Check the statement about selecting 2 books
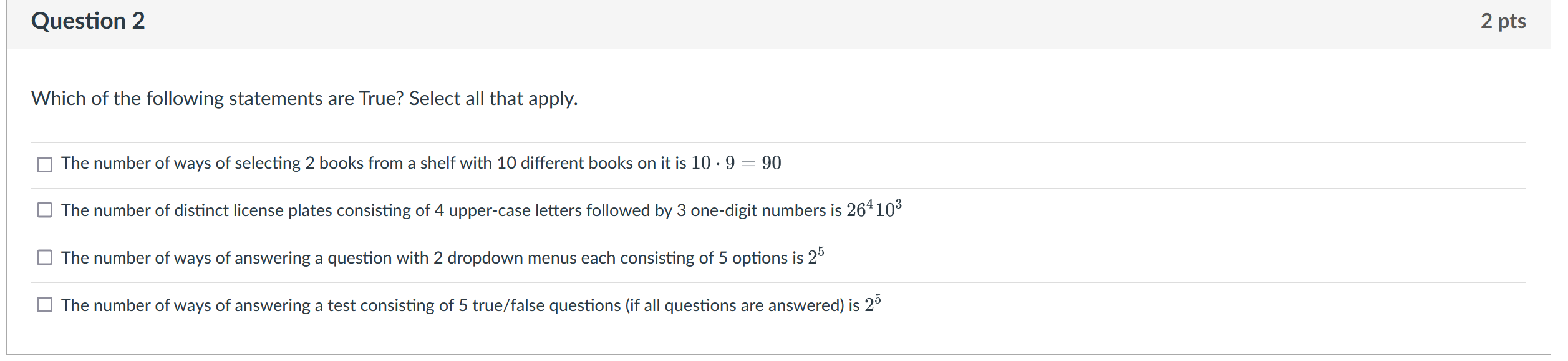Screen dimensions: 1568x361 pyautogui.click(x=44, y=164)
